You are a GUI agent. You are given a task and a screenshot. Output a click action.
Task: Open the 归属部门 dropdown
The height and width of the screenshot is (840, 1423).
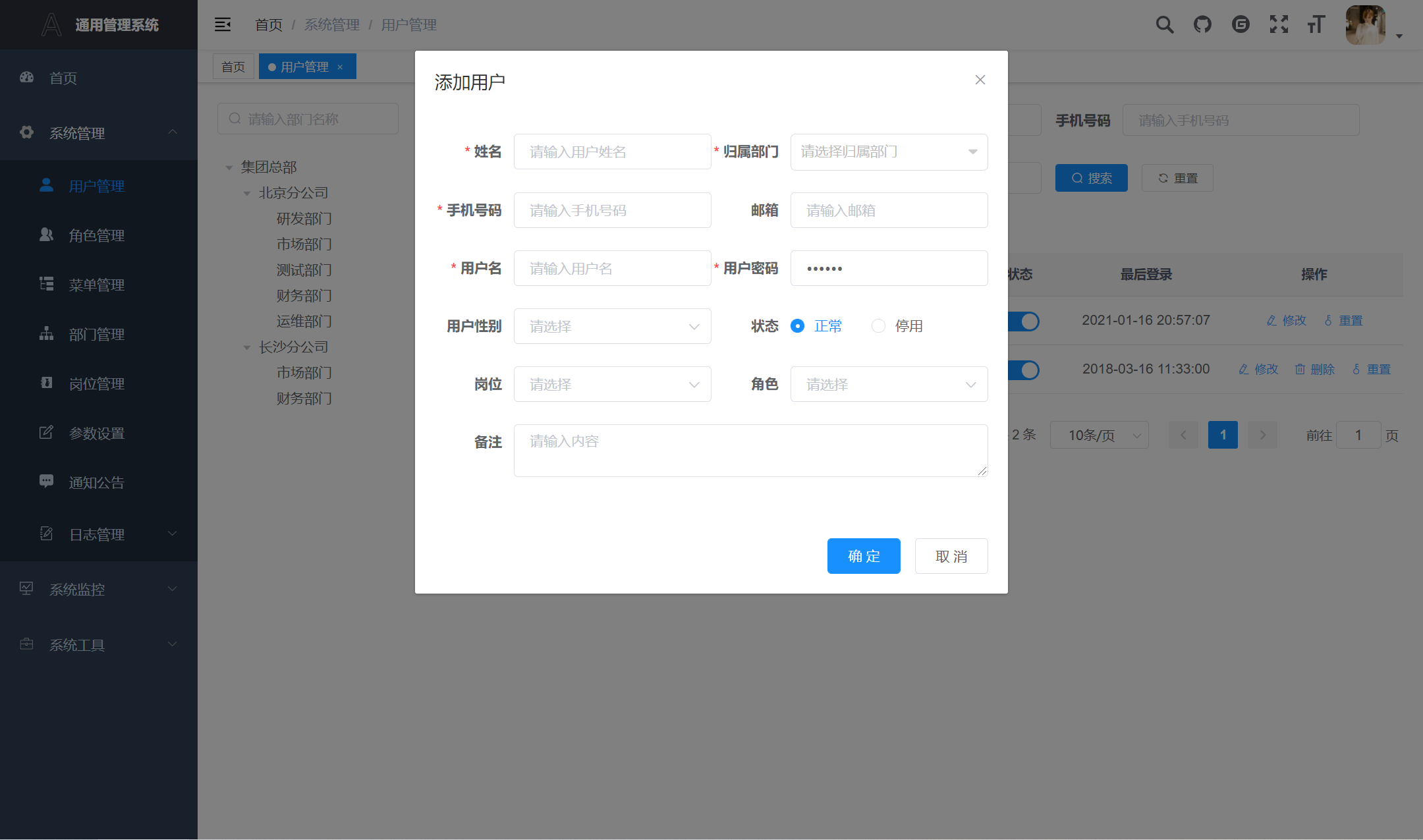point(889,152)
